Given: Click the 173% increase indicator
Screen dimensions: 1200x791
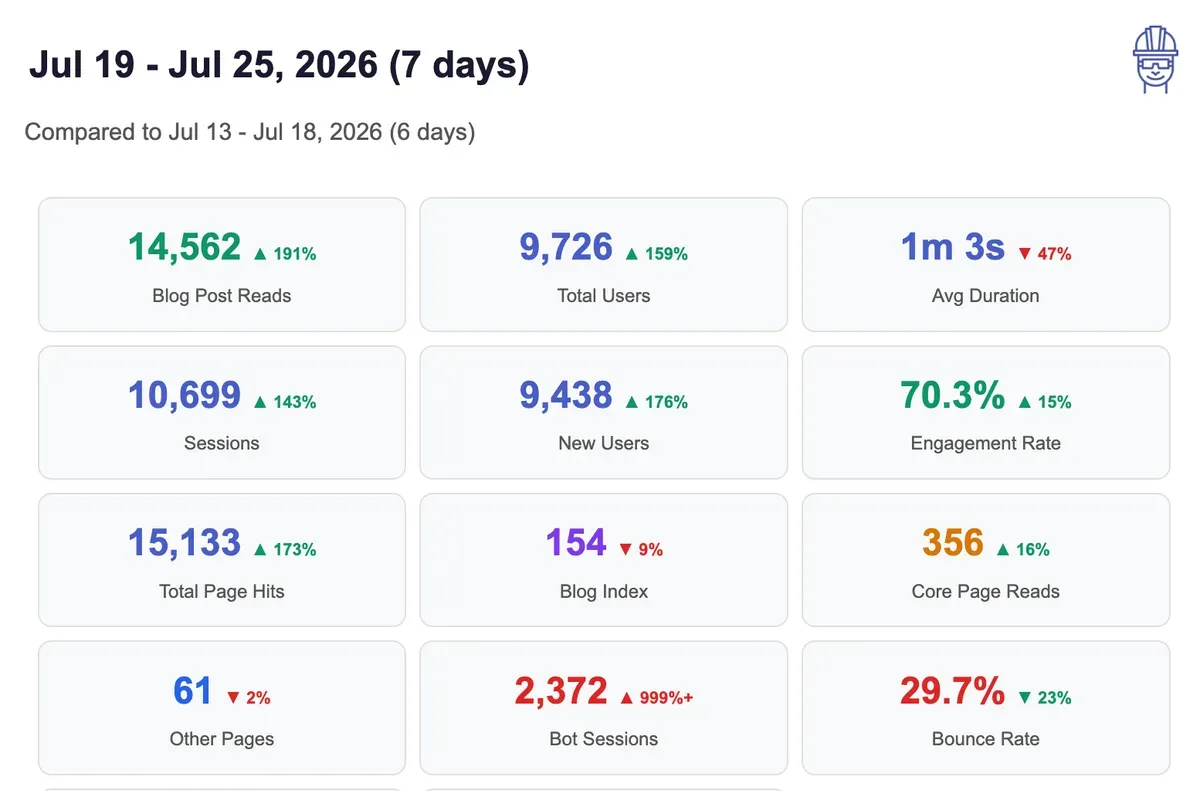Looking at the screenshot, I should point(285,550).
